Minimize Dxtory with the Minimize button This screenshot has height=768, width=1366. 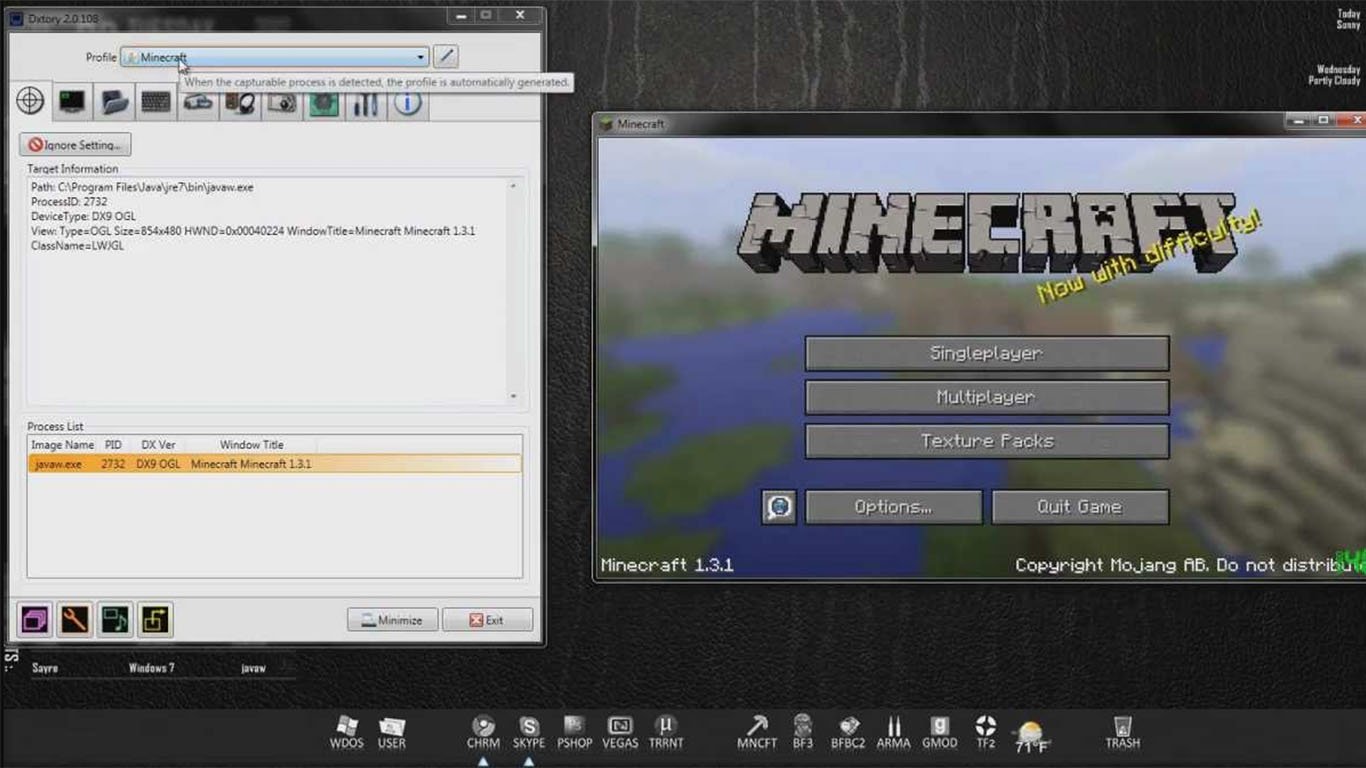point(392,620)
